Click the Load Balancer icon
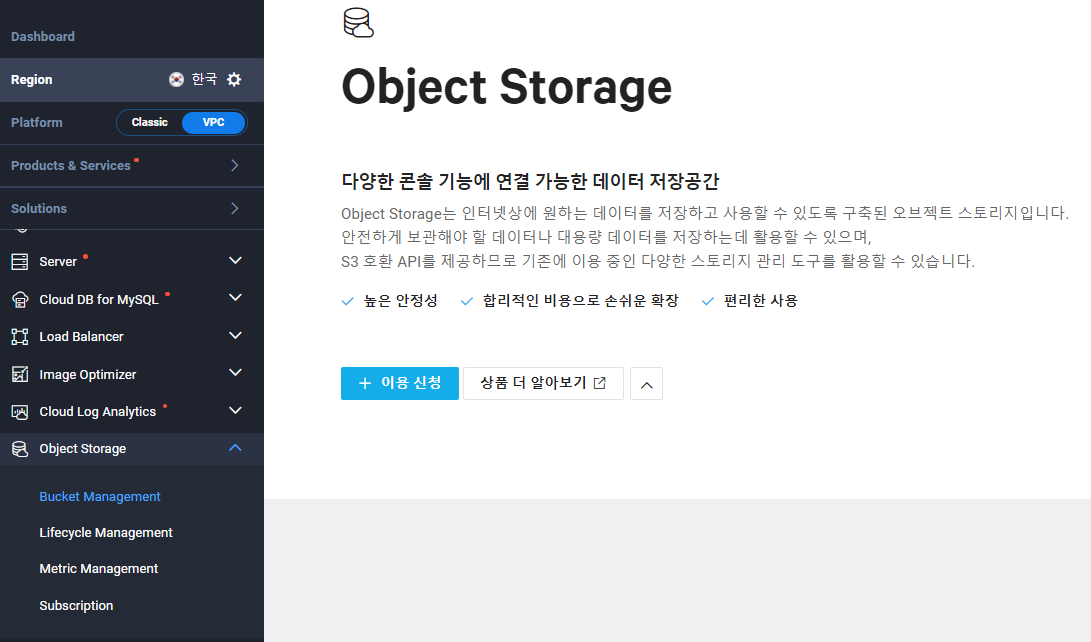Viewport: 1091px width, 642px height. (x=19, y=337)
